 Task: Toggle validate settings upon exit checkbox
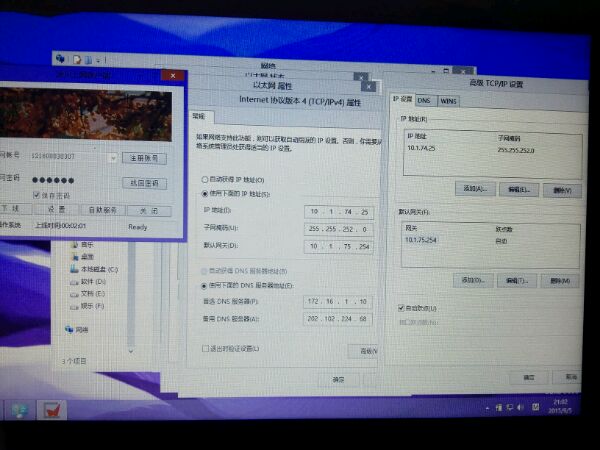(205, 348)
